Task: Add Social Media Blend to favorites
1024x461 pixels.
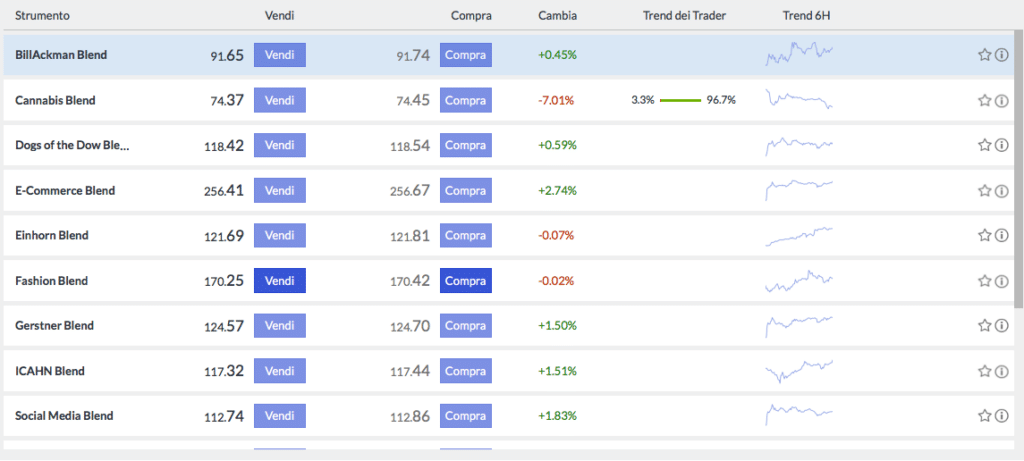Action: [984, 415]
